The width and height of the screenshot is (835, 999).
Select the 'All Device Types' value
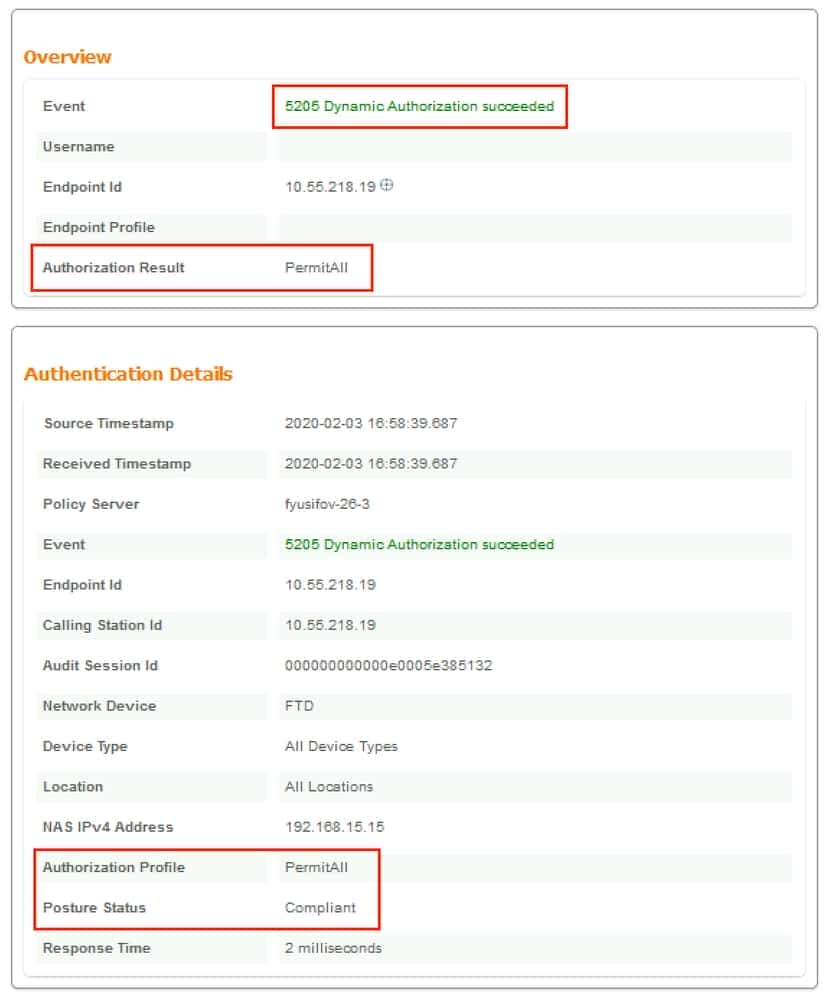[x=341, y=746]
